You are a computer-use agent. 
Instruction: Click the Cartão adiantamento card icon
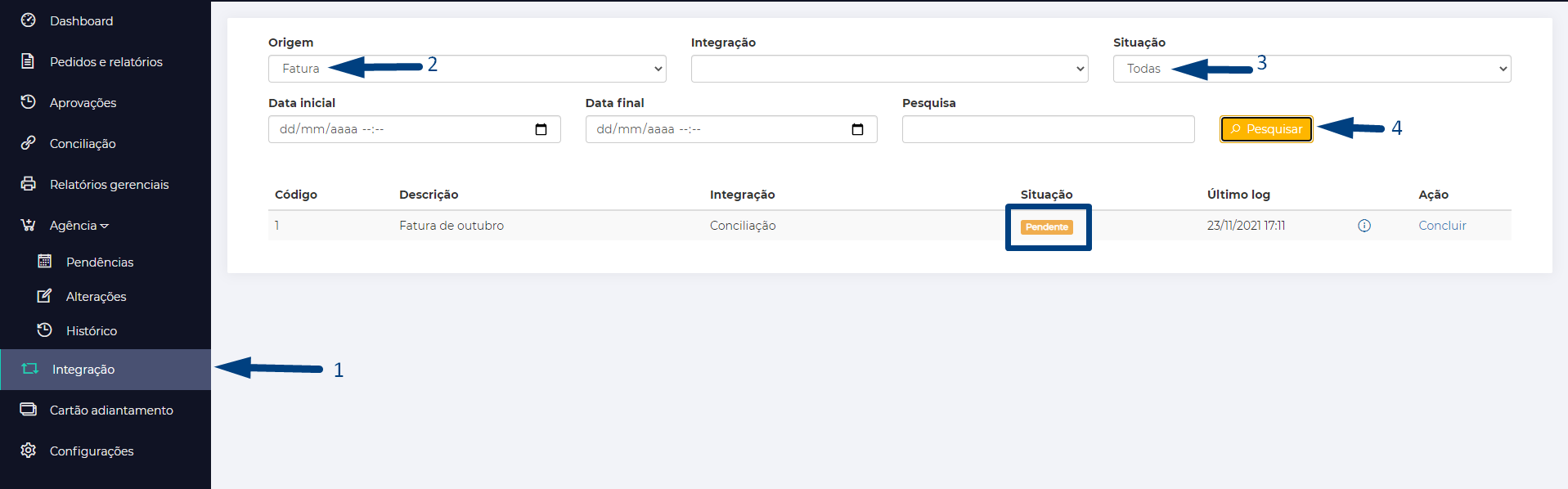(28, 410)
